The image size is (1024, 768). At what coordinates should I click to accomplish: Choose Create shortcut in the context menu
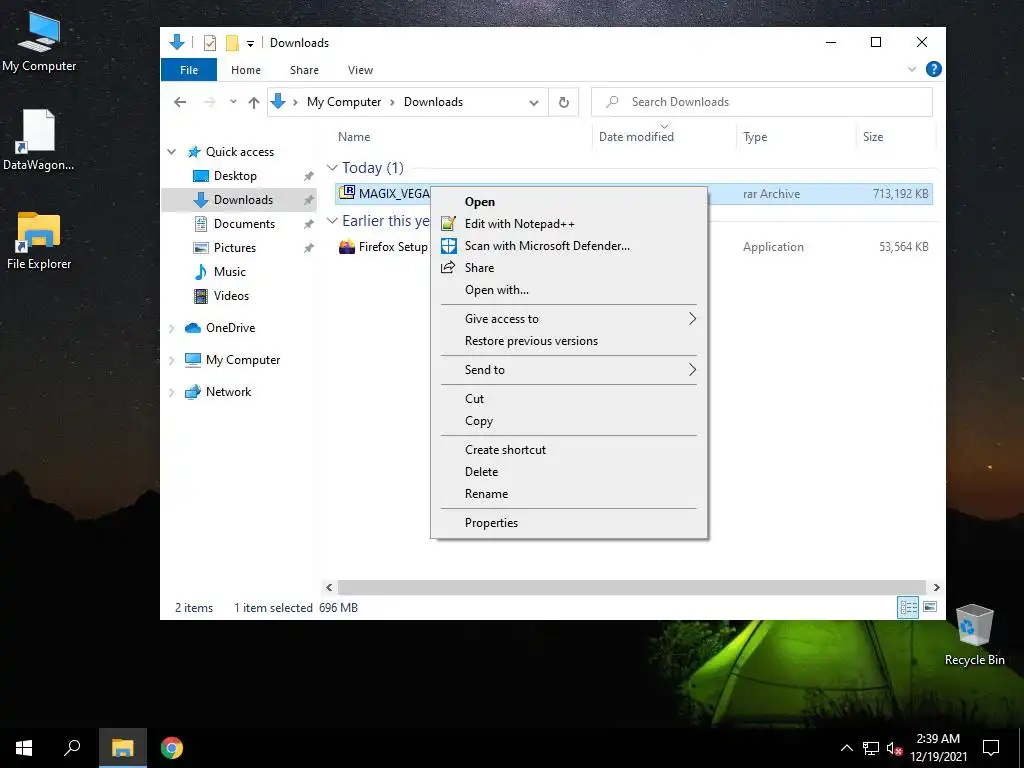tap(569, 450)
